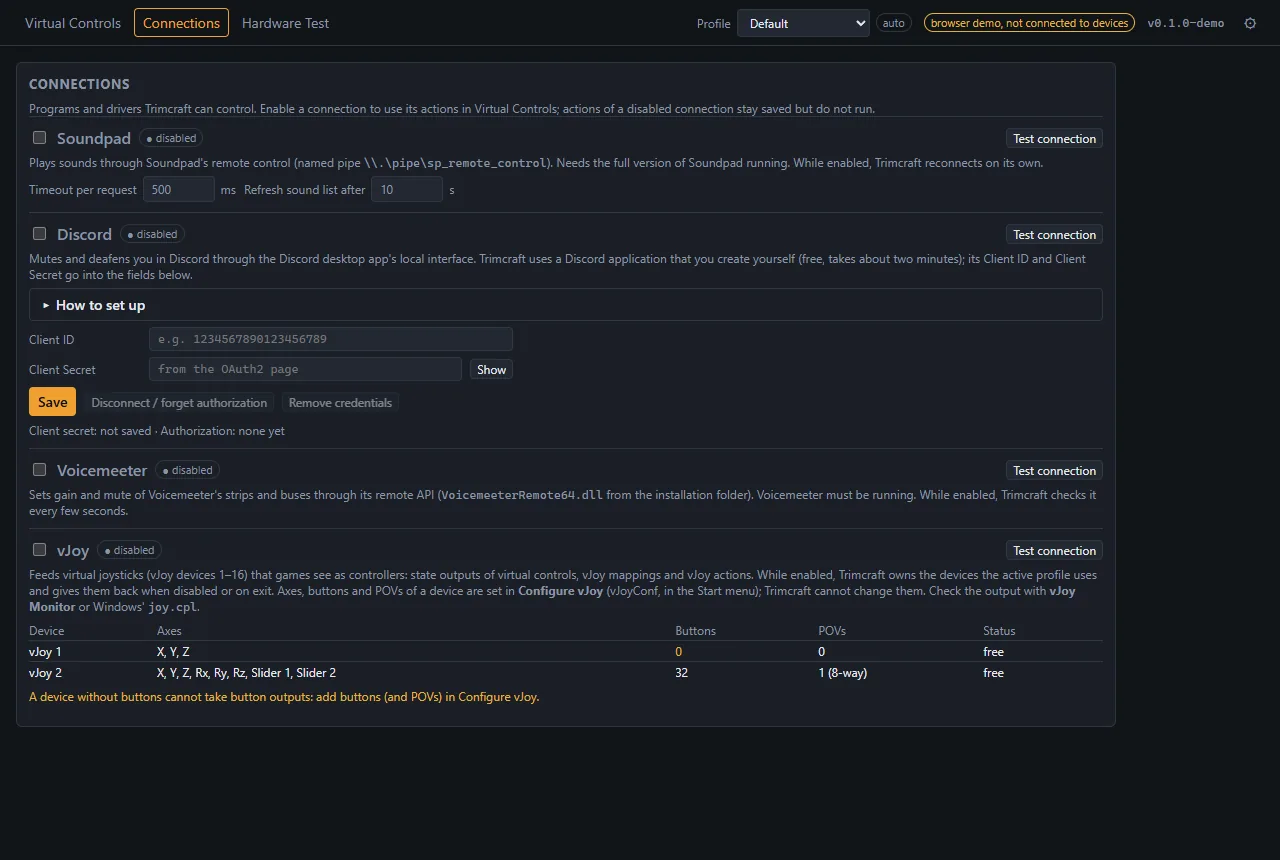Screen dimensions: 1280x860
Task: Click the X, Y, Z axes cell
Action: pos(174,652)
